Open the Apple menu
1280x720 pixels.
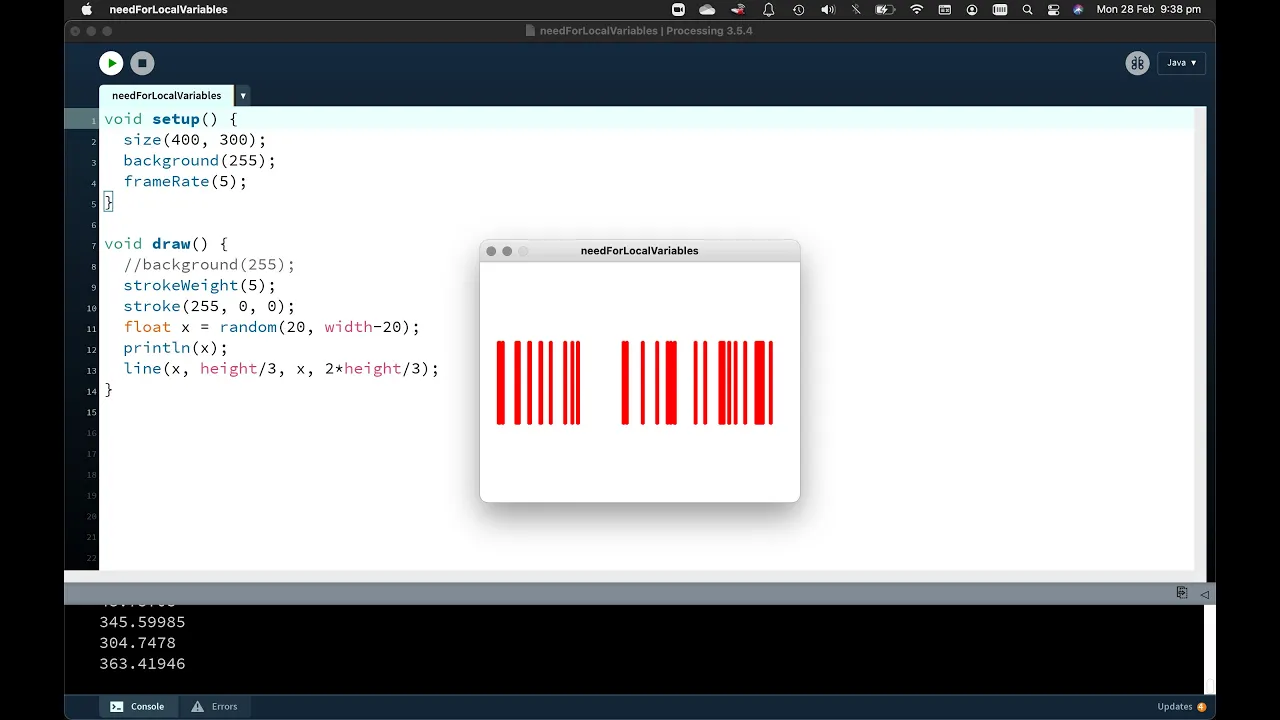87,9
